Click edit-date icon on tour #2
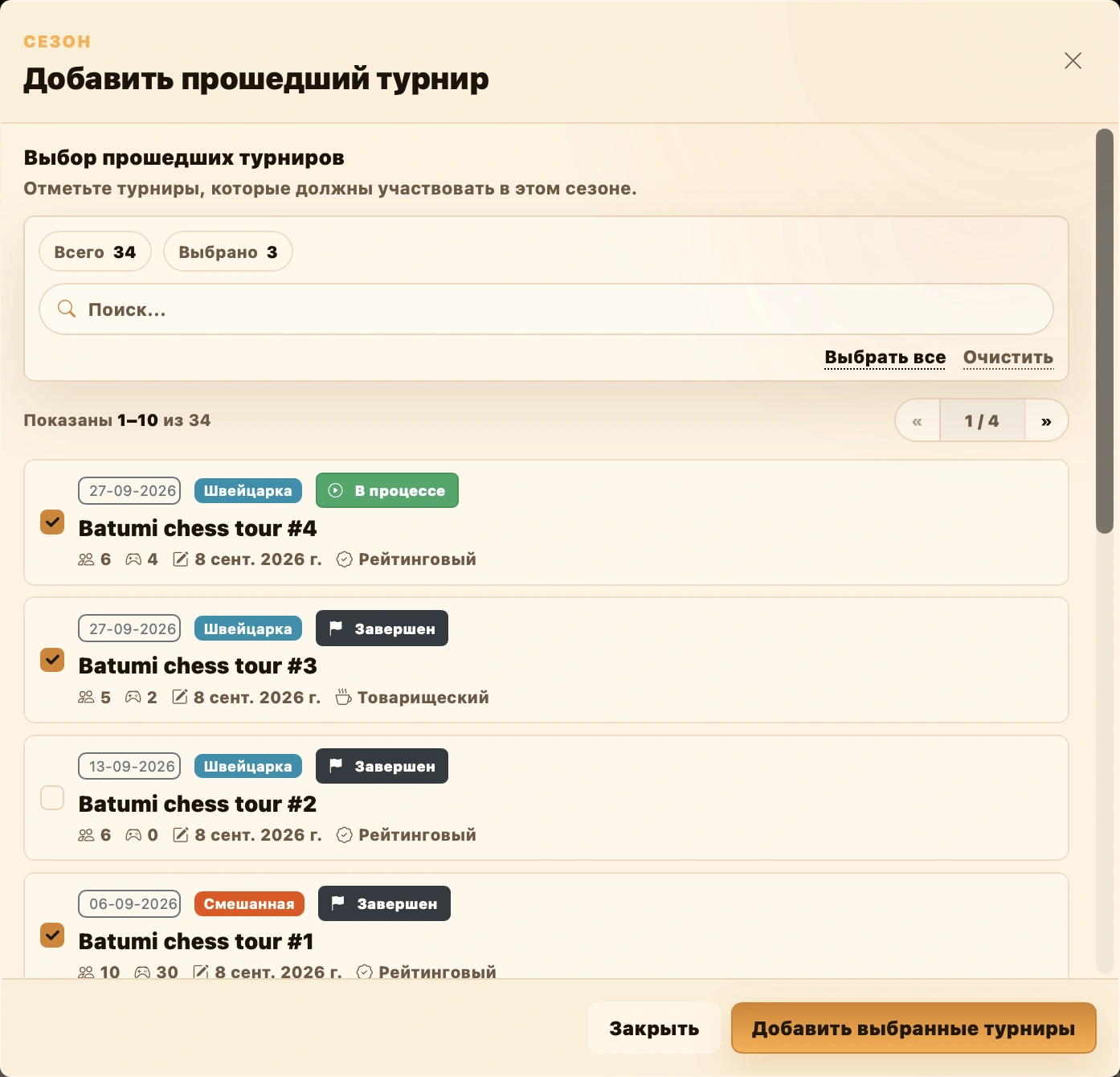Screen dimensions: 1120x1077 coord(181,835)
